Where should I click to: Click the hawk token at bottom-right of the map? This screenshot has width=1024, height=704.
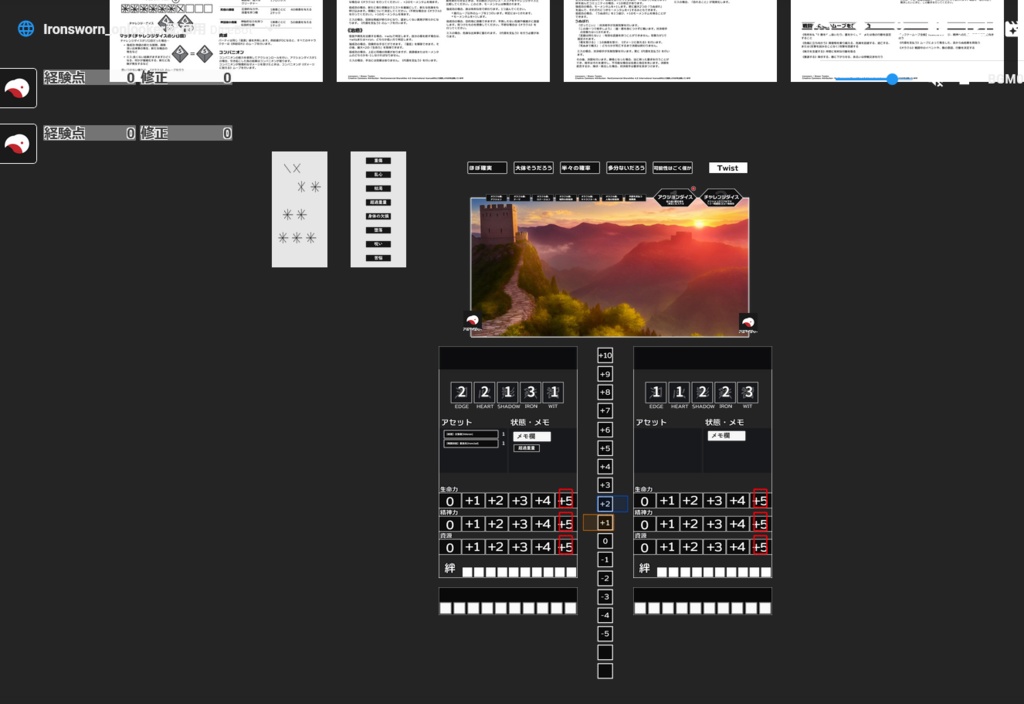tap(747, 321)
